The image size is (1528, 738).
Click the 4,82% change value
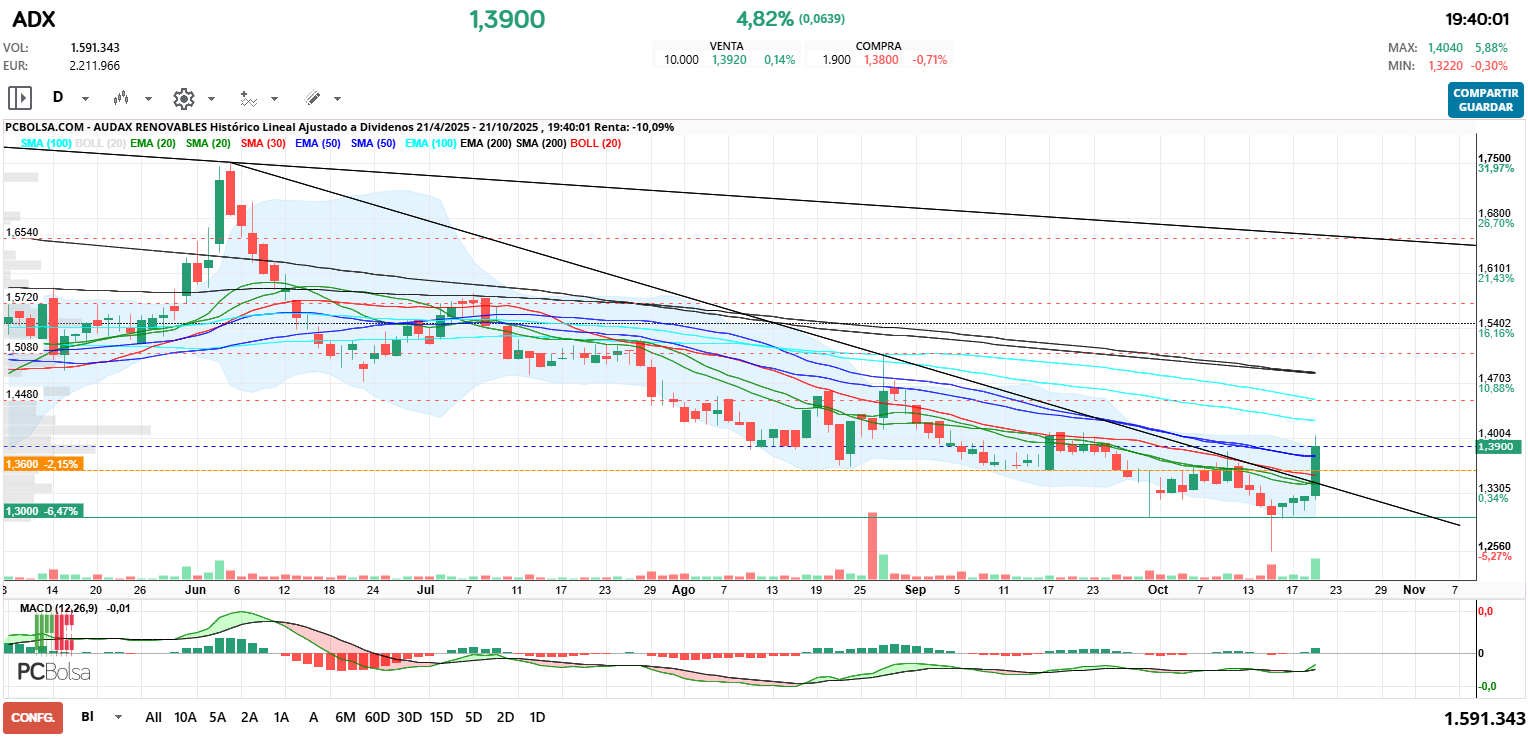tap(765, 19)
